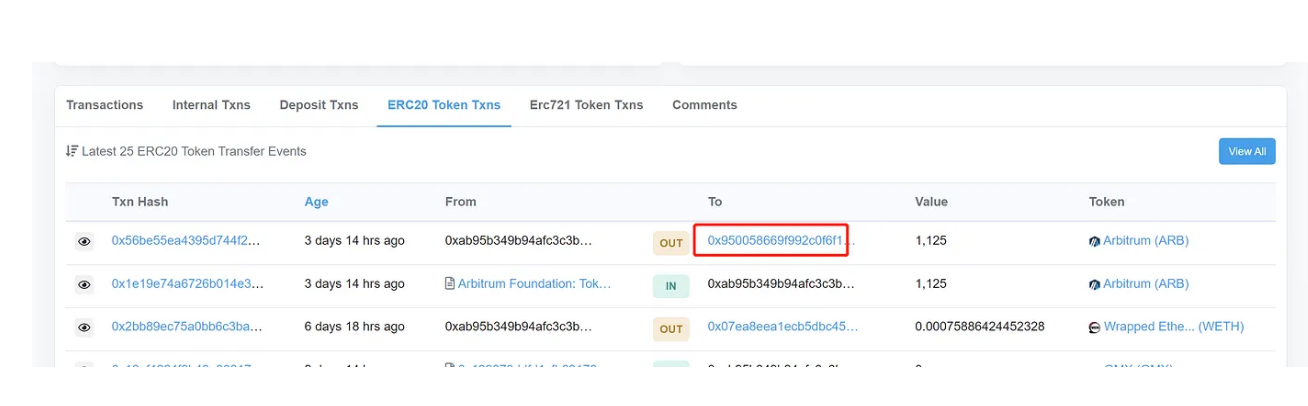Screen dimensions: 1308x406
Task: Open Arbitrum Foundation: Tok sender link
Action: [x=534, y=284]
